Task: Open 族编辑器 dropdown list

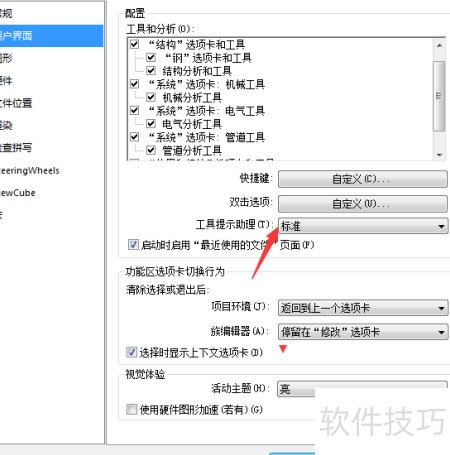Action: 363,332
